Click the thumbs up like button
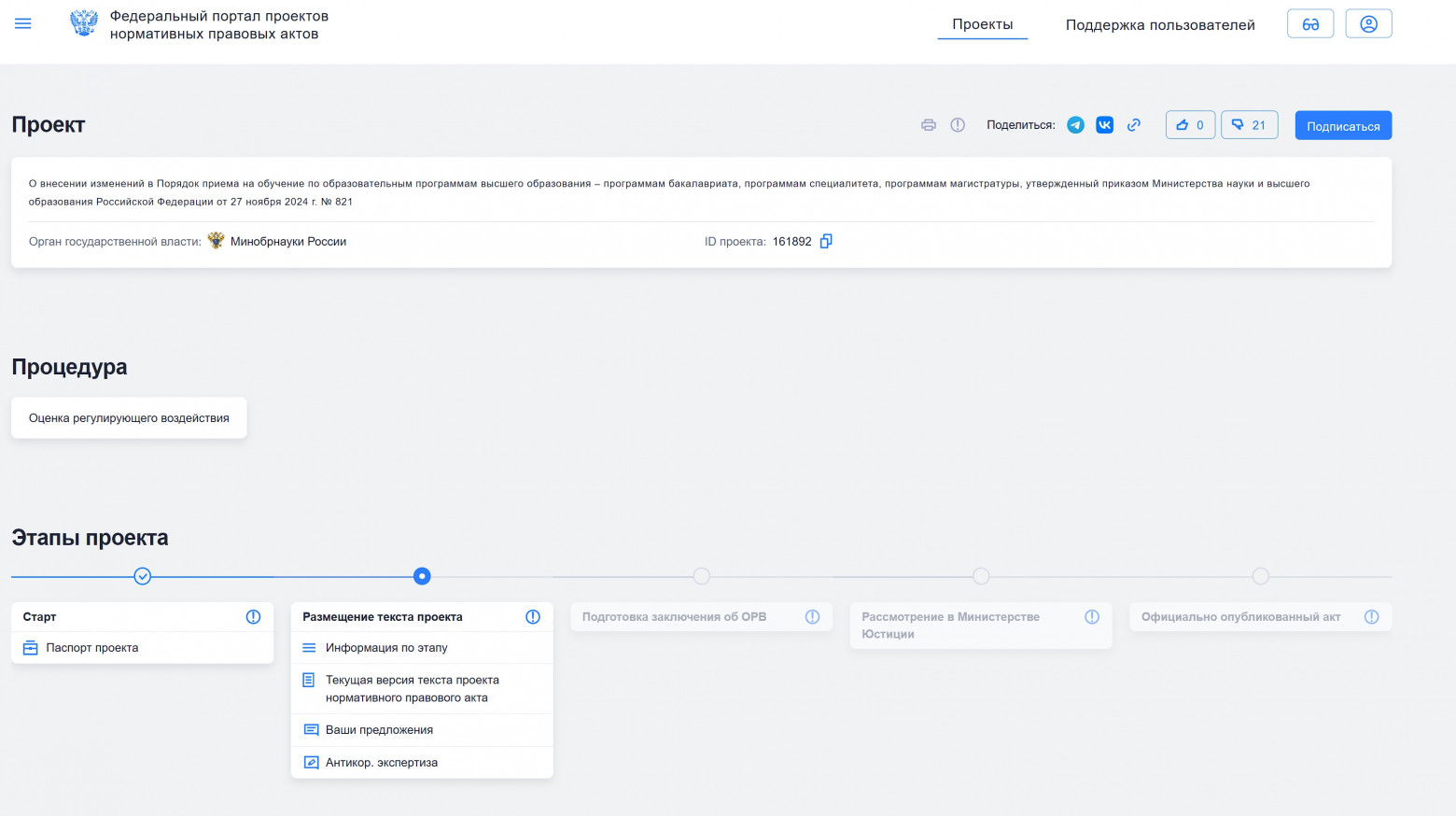Viewport: 1456px width, 816px height. (1190, 125)
